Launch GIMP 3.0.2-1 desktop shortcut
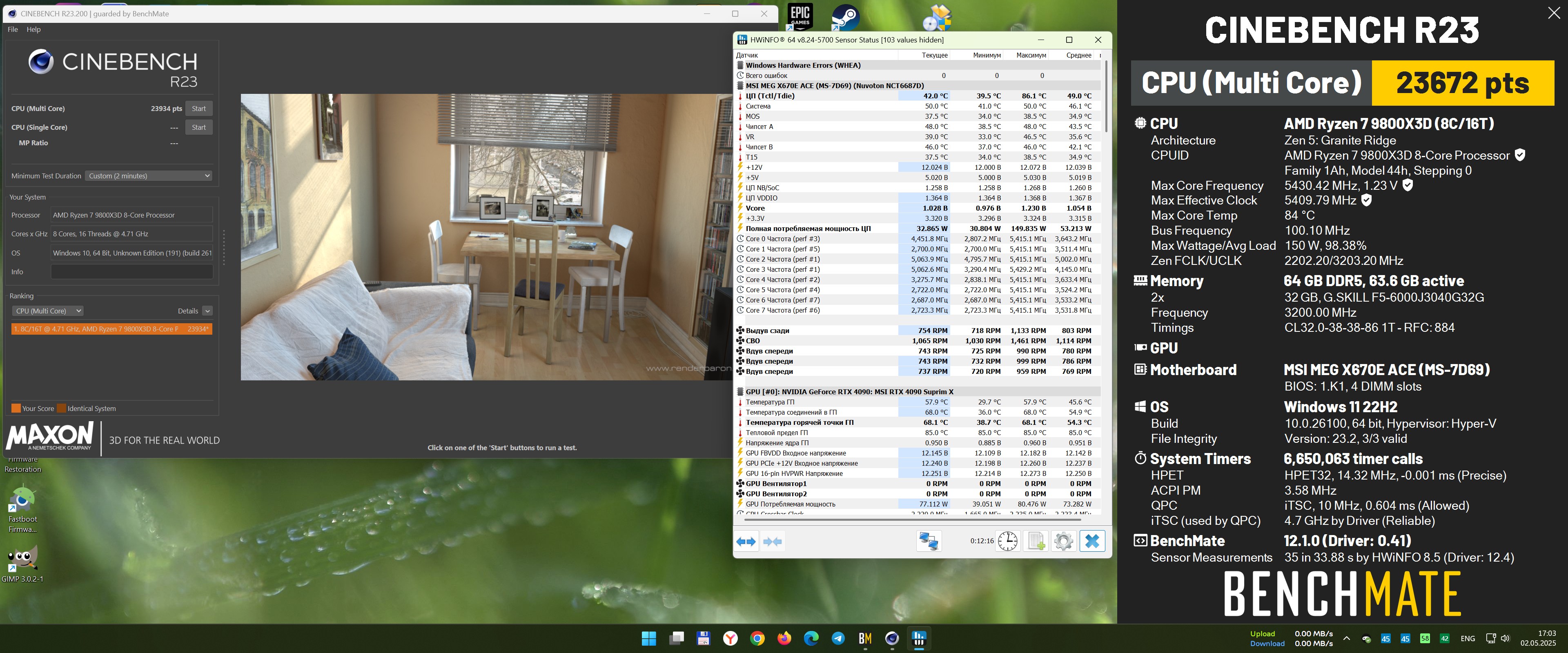This screenshot has width=1568, height=653. (x=22, y=564)
